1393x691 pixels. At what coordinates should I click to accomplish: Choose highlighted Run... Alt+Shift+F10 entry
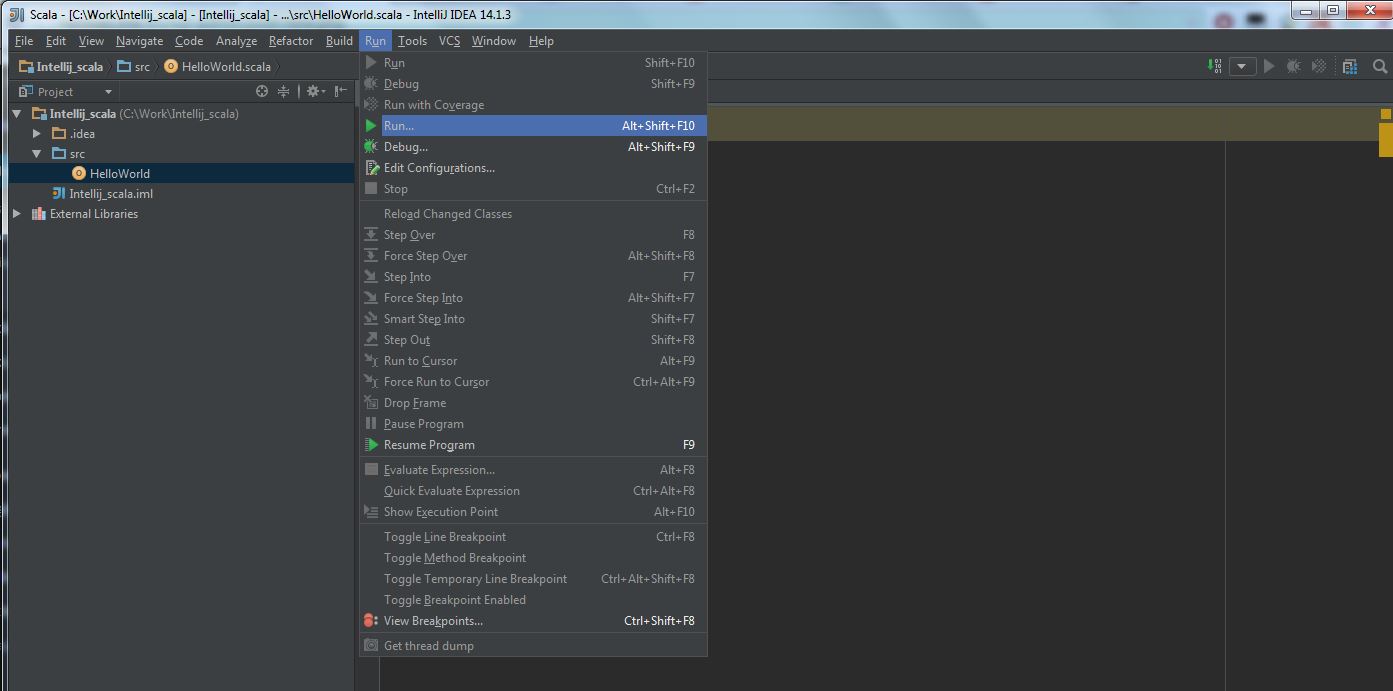[x=533, y=126]
